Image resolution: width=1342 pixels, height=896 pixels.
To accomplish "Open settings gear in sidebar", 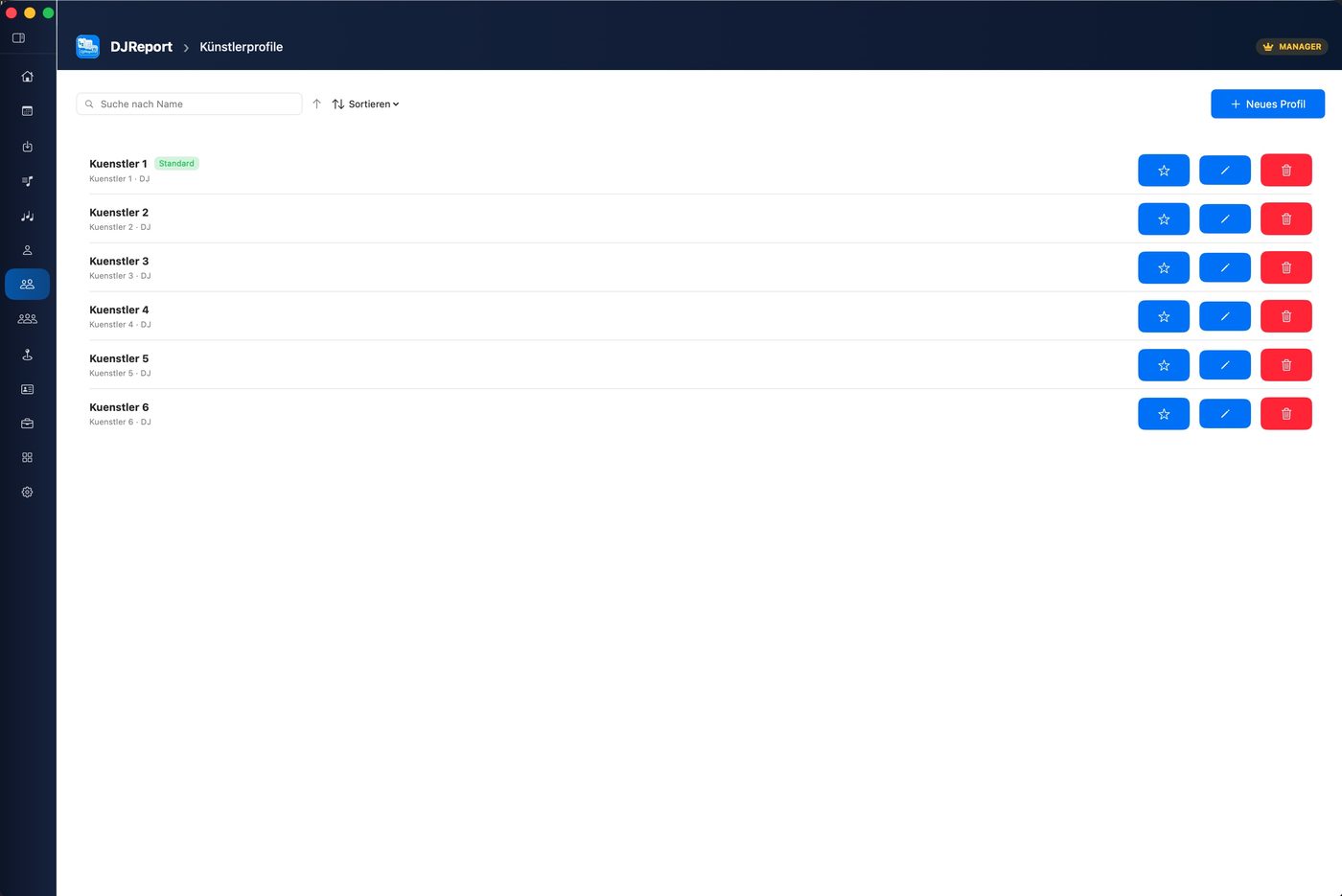I will point(27,493).
